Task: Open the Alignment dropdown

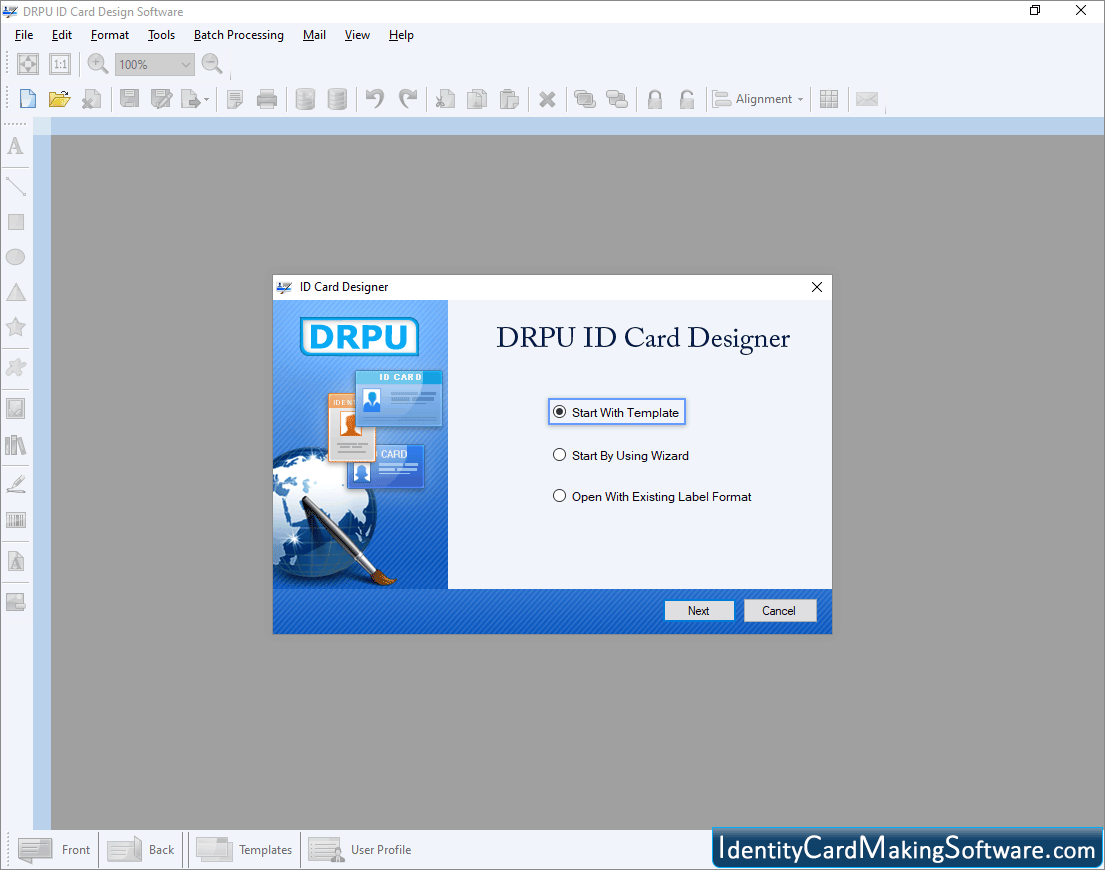Action: coord(799,98)
